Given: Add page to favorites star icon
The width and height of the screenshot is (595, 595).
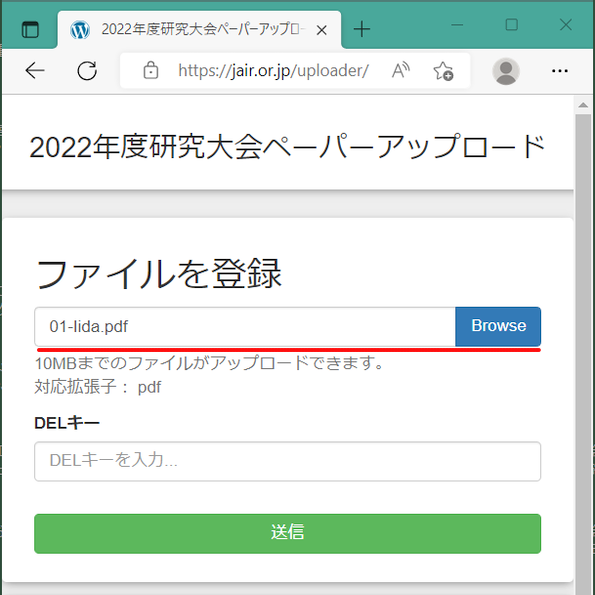Looking at the screenshot, I should point(443,71).
